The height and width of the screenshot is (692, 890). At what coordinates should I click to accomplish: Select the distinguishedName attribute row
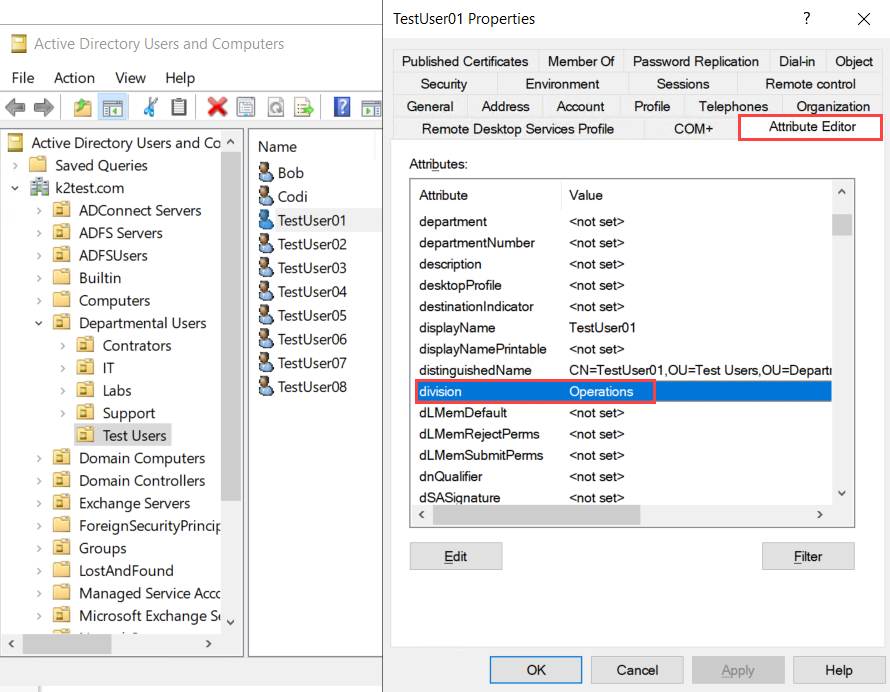tap(623, 370)
